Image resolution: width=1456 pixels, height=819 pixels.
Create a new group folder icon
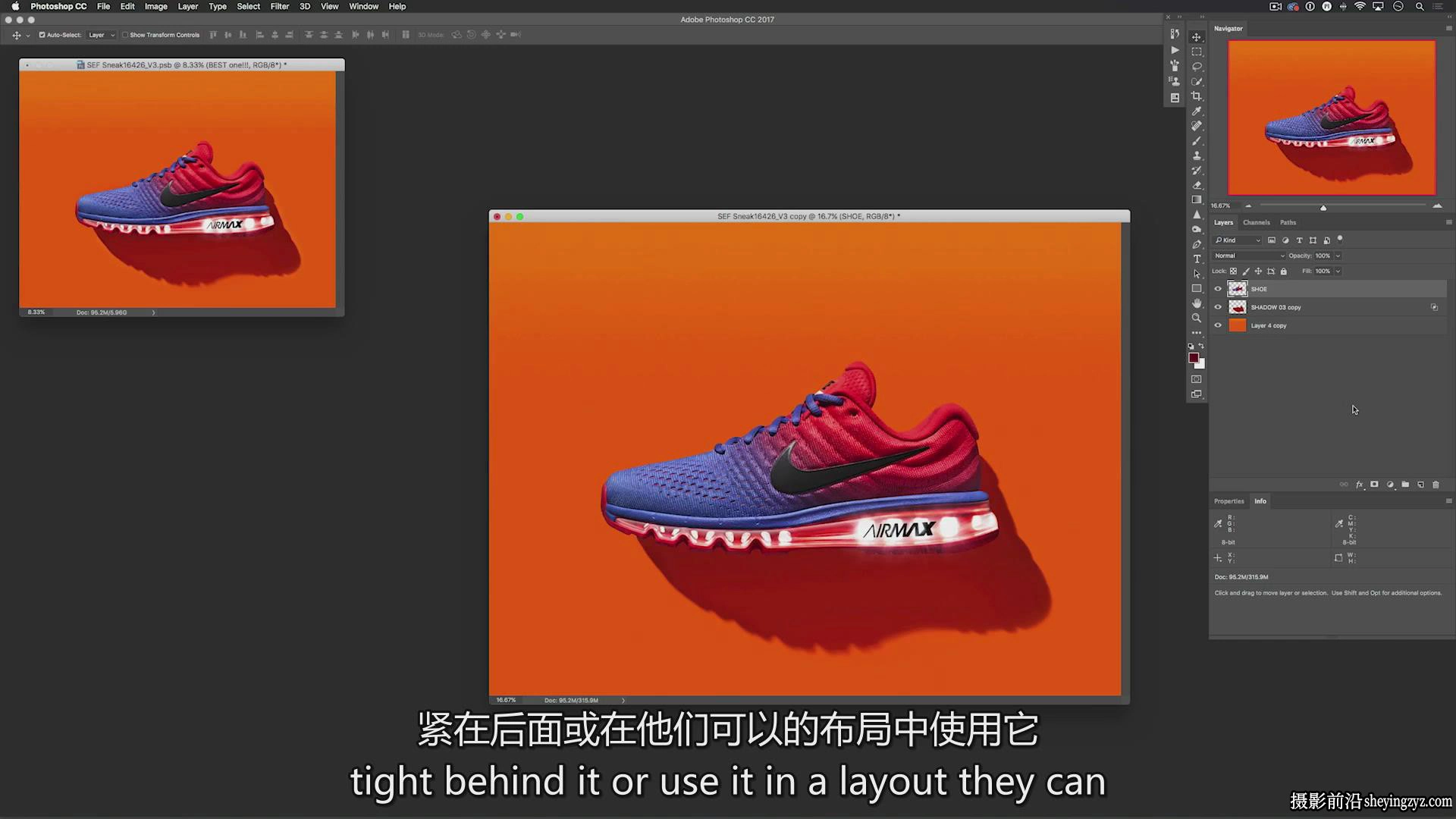(1405, 485)
